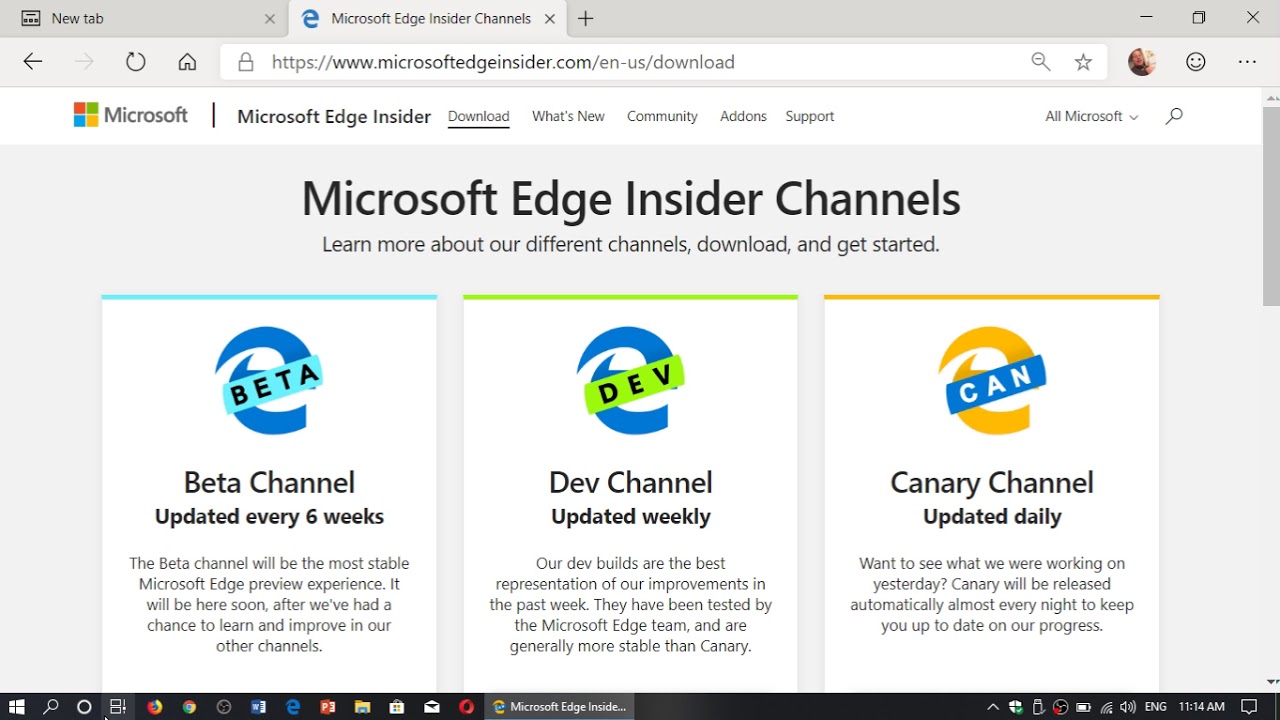The height and width of the screenshot is (720, 1280).
Task: Send feedback with the smiley icon
Action: pos(1195,62)
